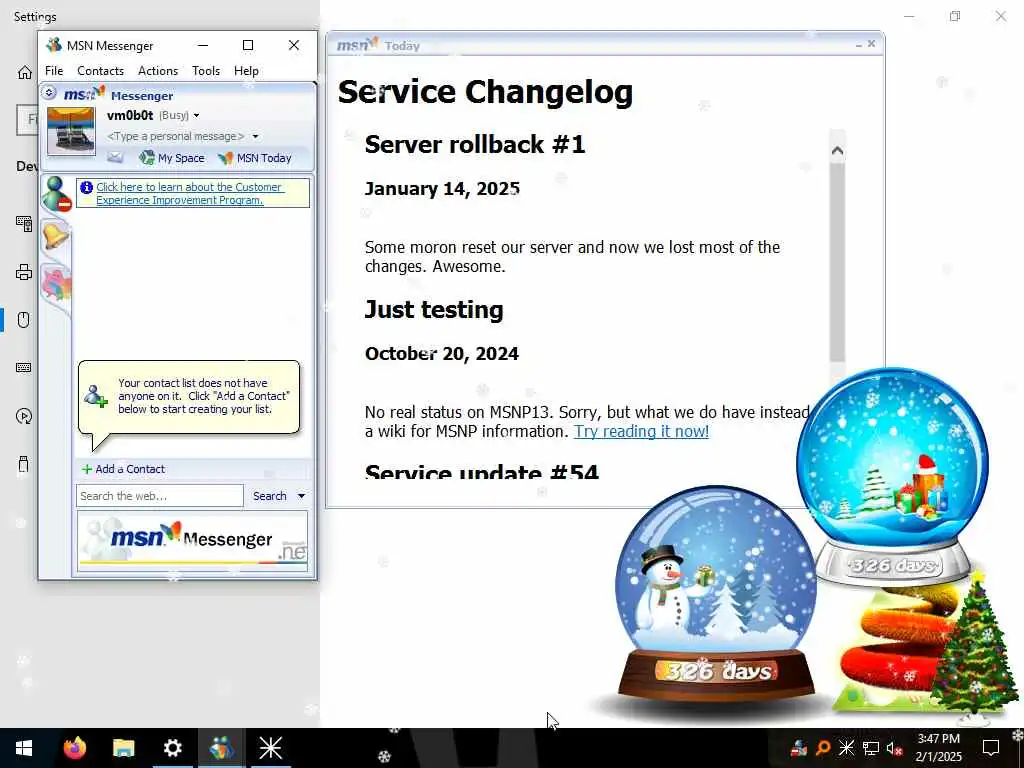This screenshot has height=768, width=1024.
Task: Click the snowman snow globe countdown
Action: click(x=716, y=596)
